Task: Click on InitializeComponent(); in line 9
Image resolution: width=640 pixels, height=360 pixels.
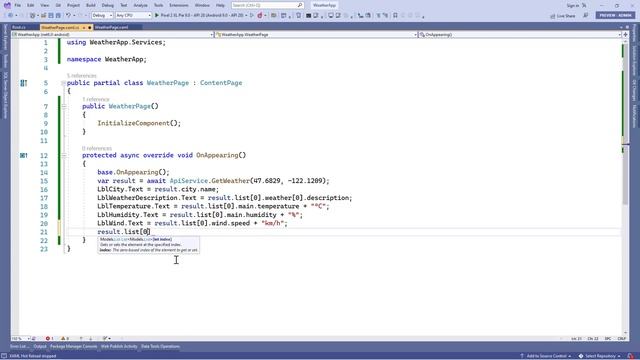Action: click(139, 123)
